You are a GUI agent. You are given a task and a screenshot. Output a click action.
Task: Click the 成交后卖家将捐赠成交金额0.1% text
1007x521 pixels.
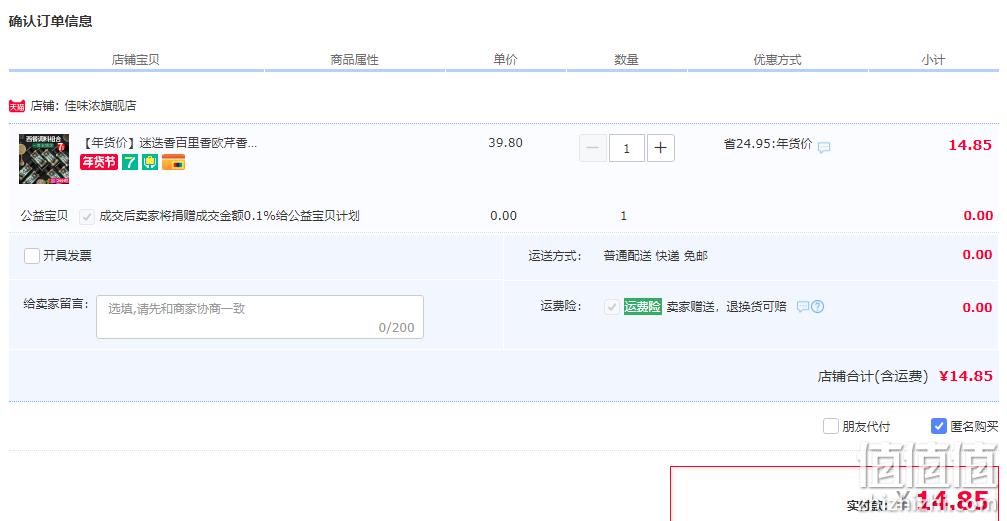pyautogui.click(x=229, y=216)
